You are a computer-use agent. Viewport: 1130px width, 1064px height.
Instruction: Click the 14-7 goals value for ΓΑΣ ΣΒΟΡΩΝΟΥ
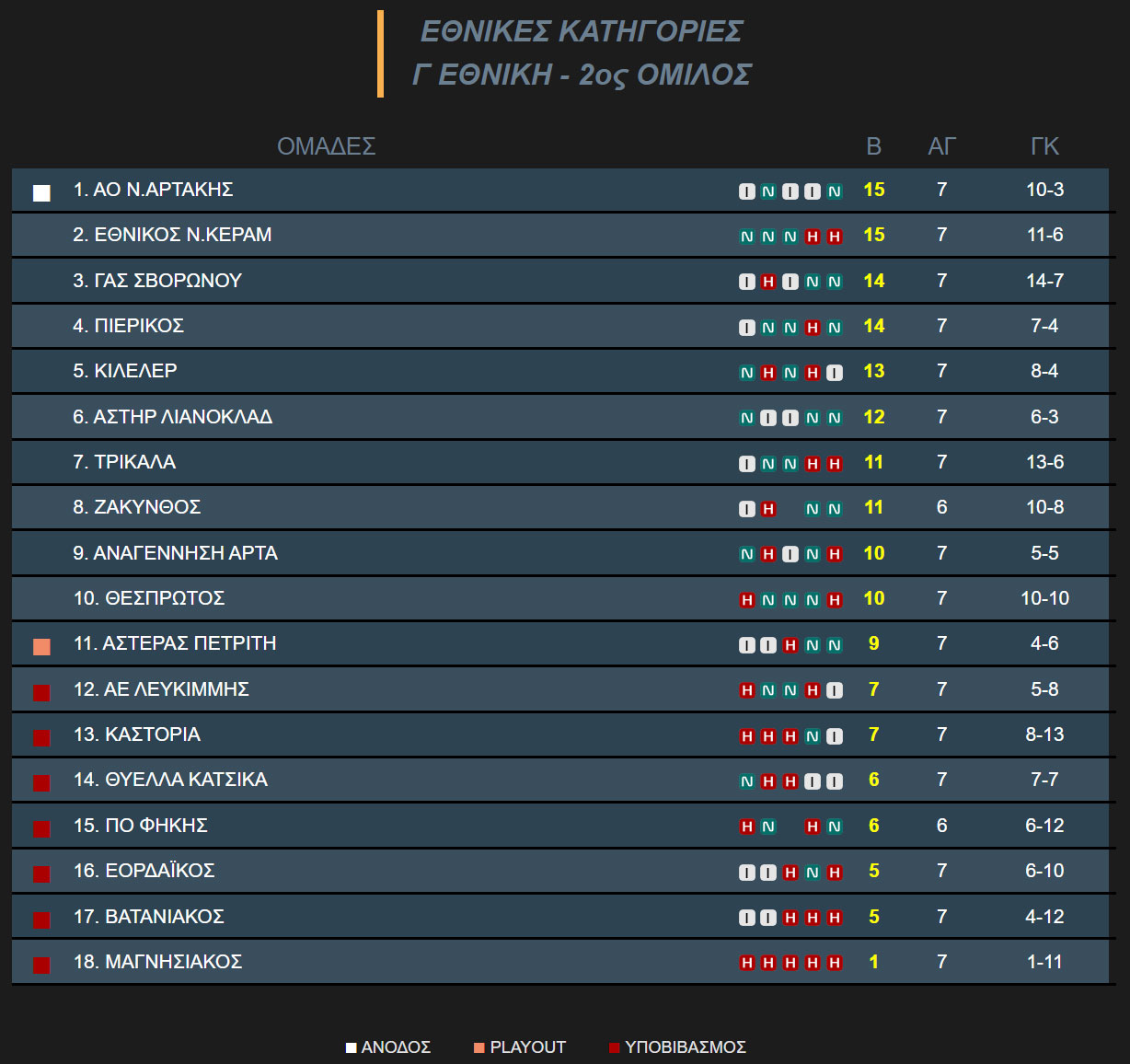click(x=1045, y=281)
